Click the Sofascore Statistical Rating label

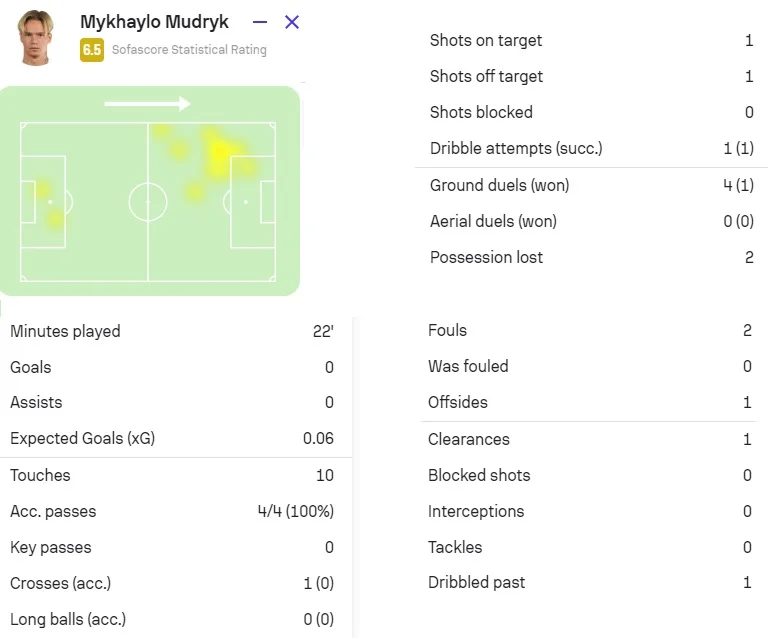[x=189, y=50]
